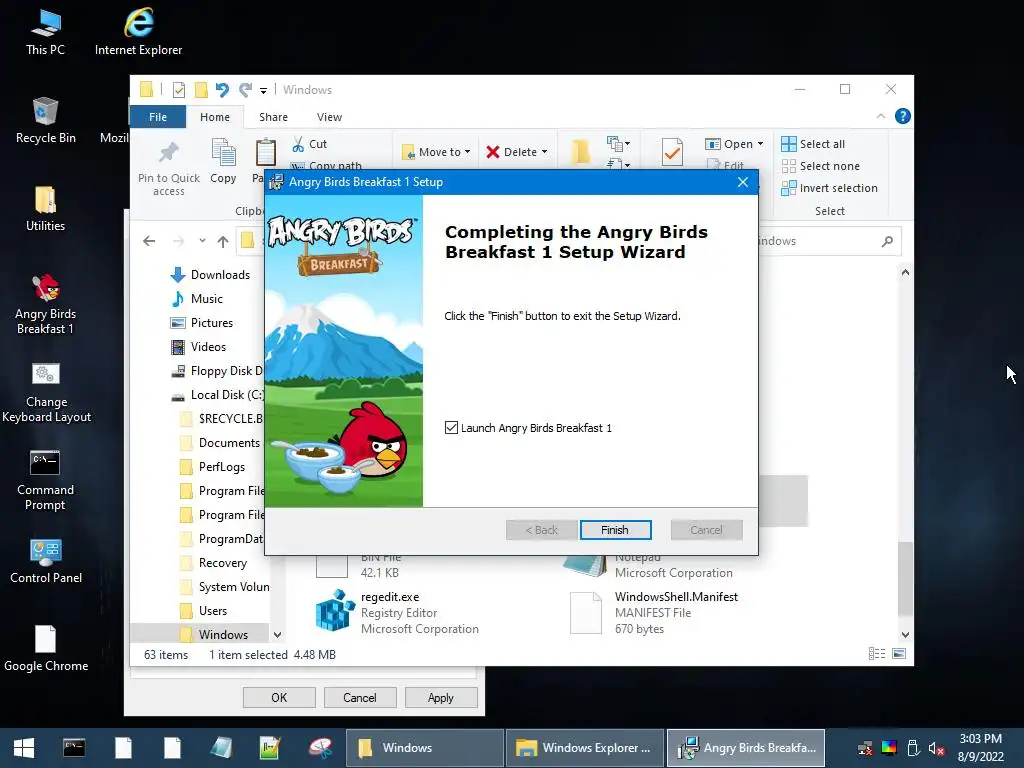Open Recycle Bin desktop icon
This screenshot has width=1024, height=768.
(45, 121)
